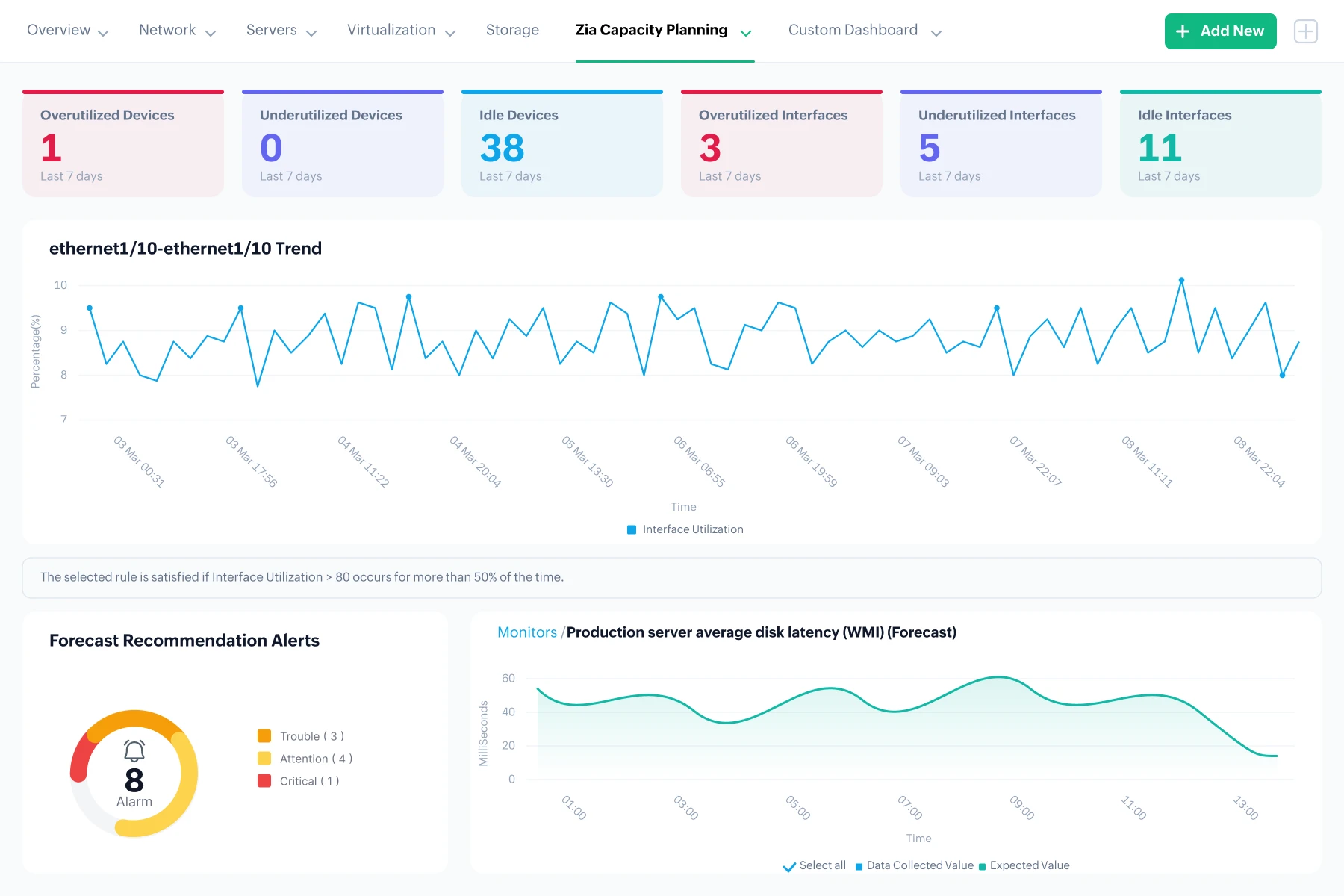The width and height of the screenshot is (1344, 896).
Task: Click the alarm bell icon in donut chart
Action: point(134,750)
